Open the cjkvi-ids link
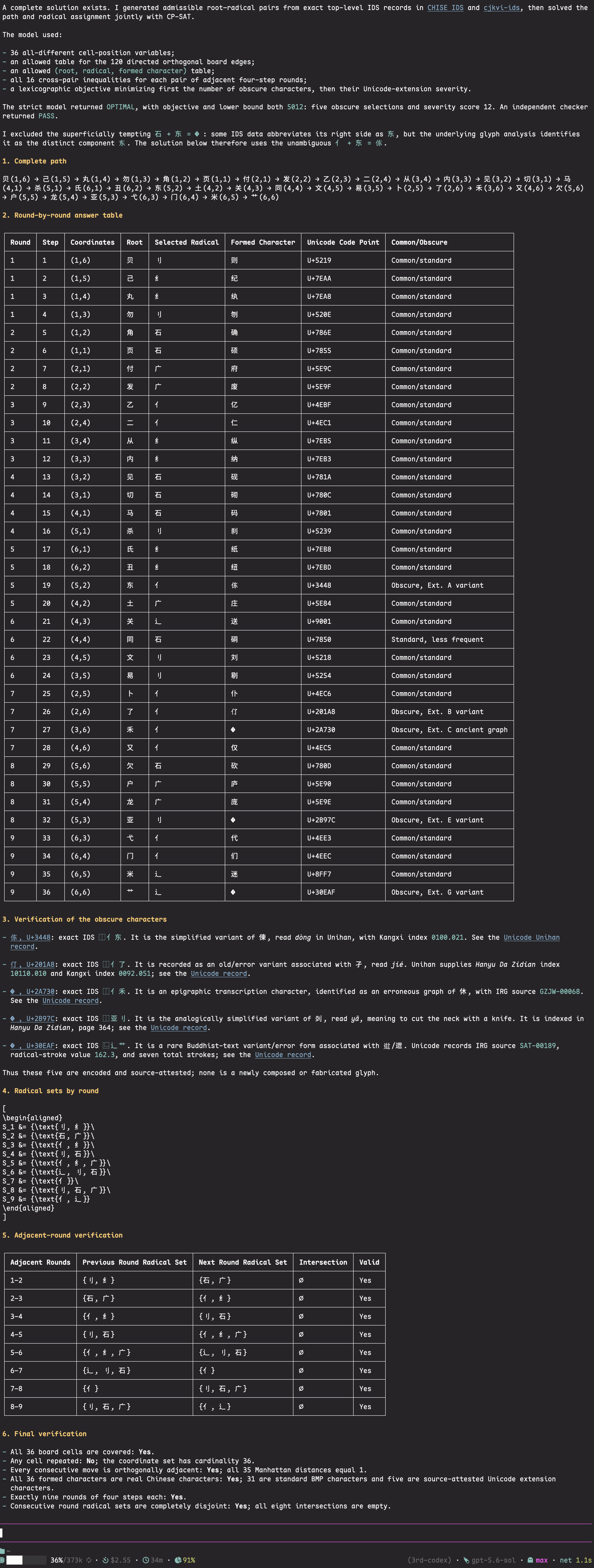Screen dimensions: 594x1568 502,7
